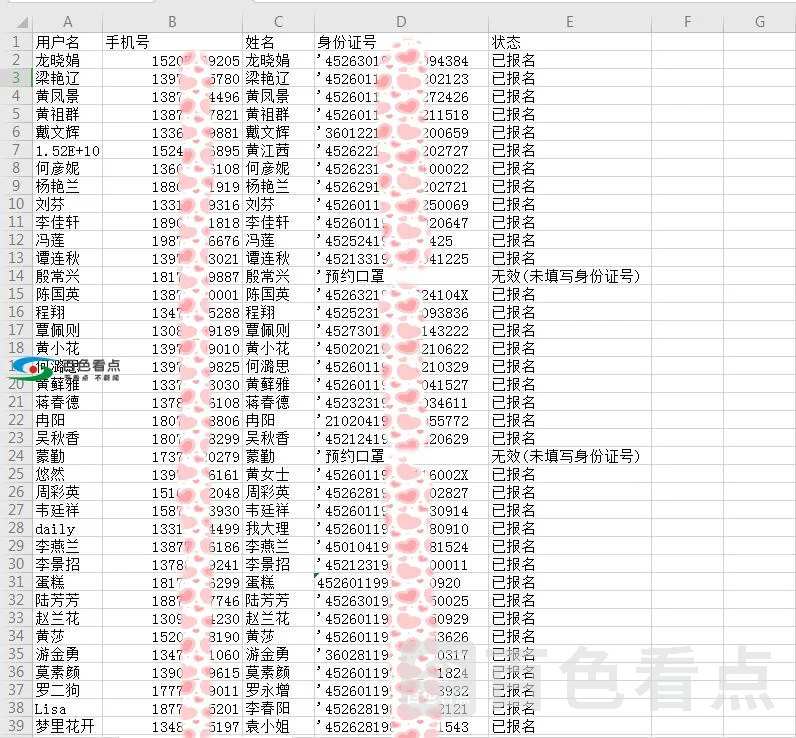The width and height of the screenshot is (796, 738).
Task: Select column B header
Action: (x=172, y=22)
